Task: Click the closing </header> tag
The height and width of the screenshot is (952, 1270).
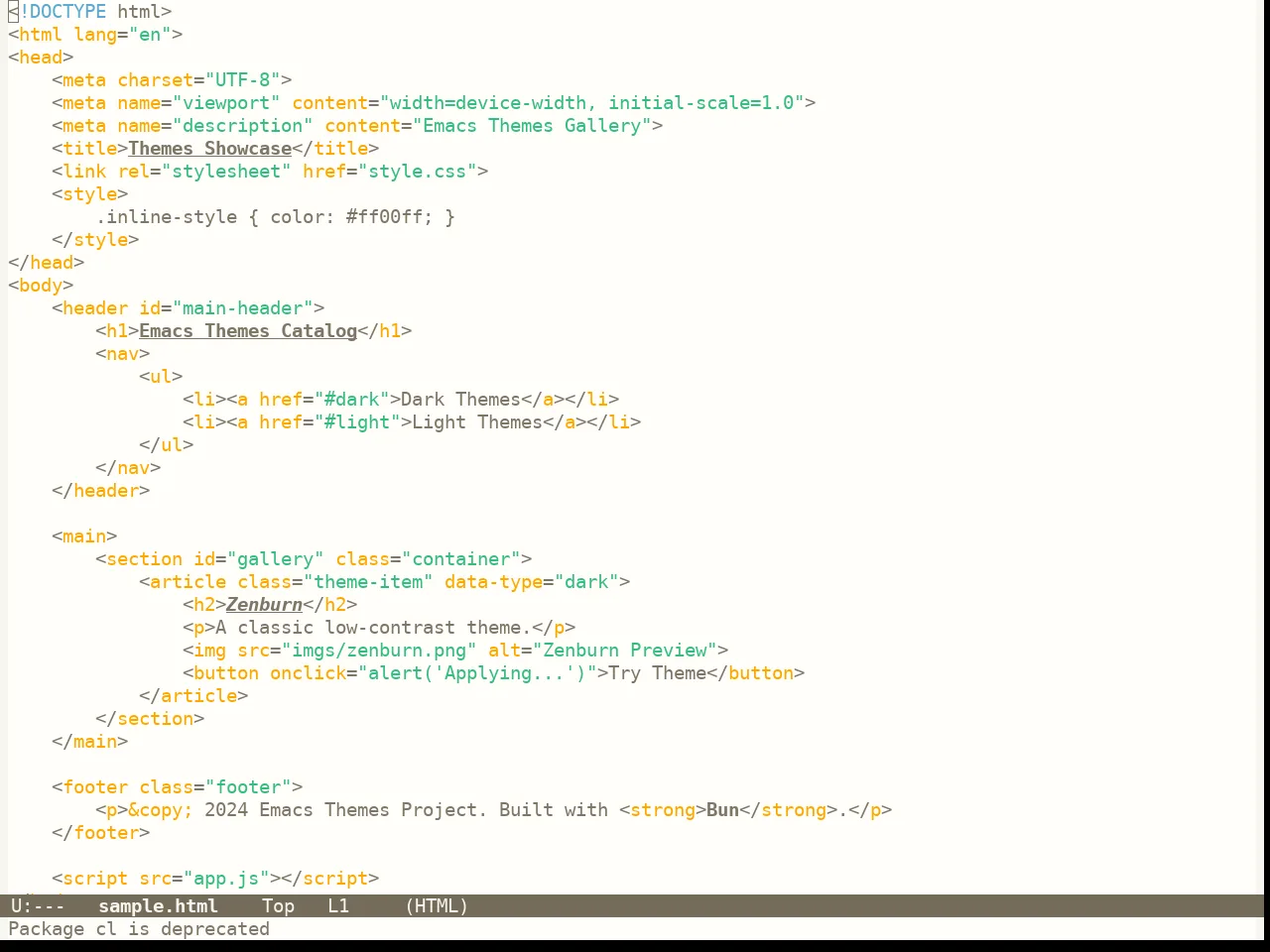Action: click(x=100, y=491)
